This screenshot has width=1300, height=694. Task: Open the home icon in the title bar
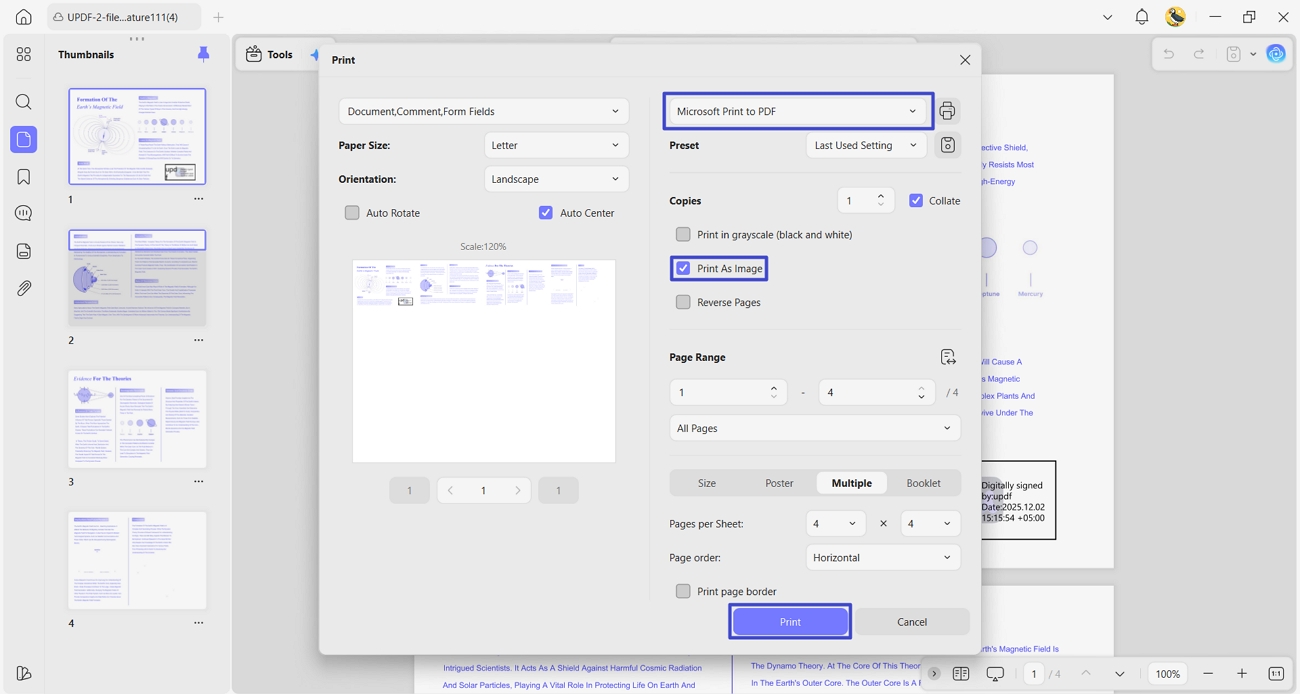[x=24, y=17]
